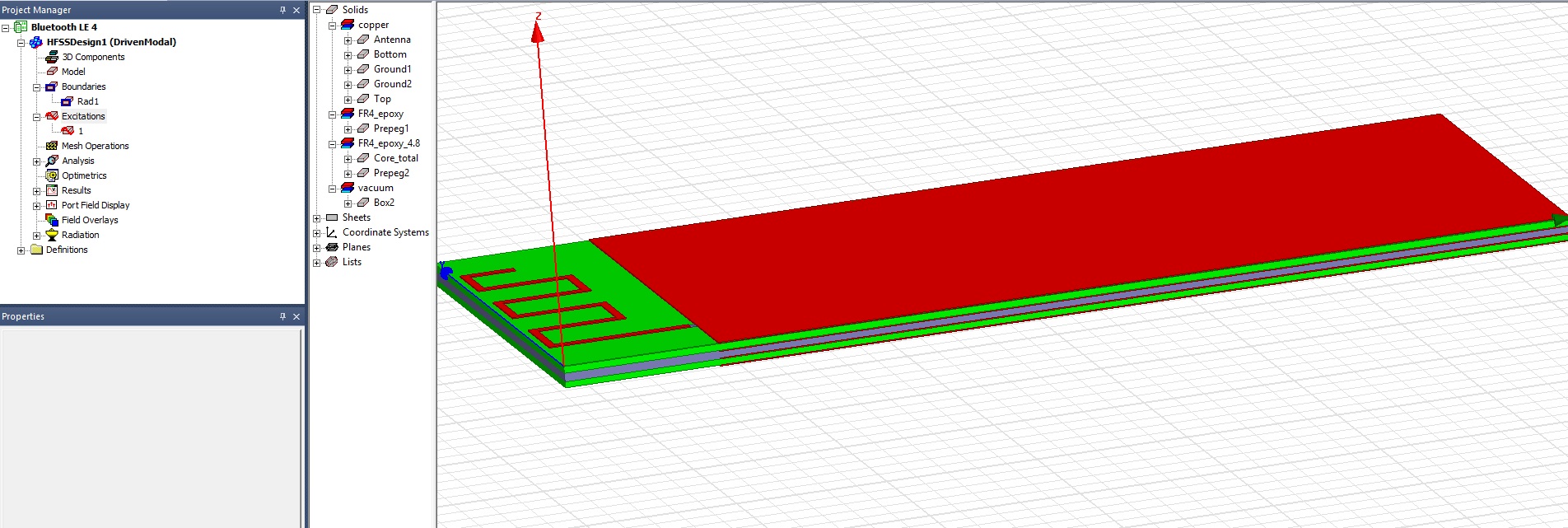The image size is (1568, 528).
Task: Click the FR4_epoxy_4.8 material icon
Action: (348, 143)
